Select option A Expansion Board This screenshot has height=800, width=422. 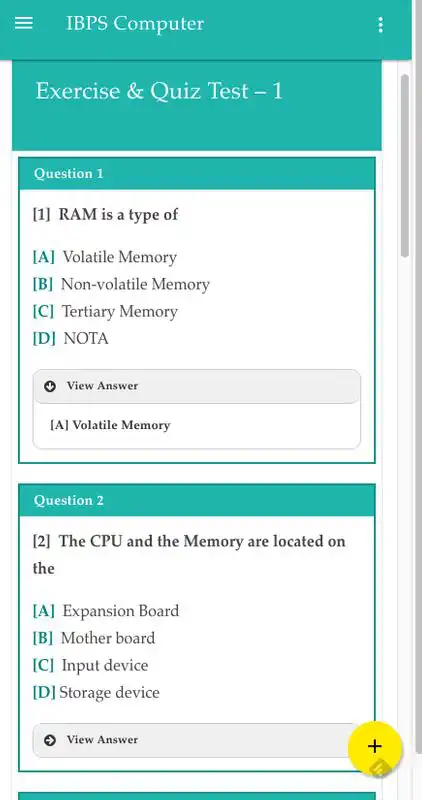pyautogui.click(x=106, y=611)
